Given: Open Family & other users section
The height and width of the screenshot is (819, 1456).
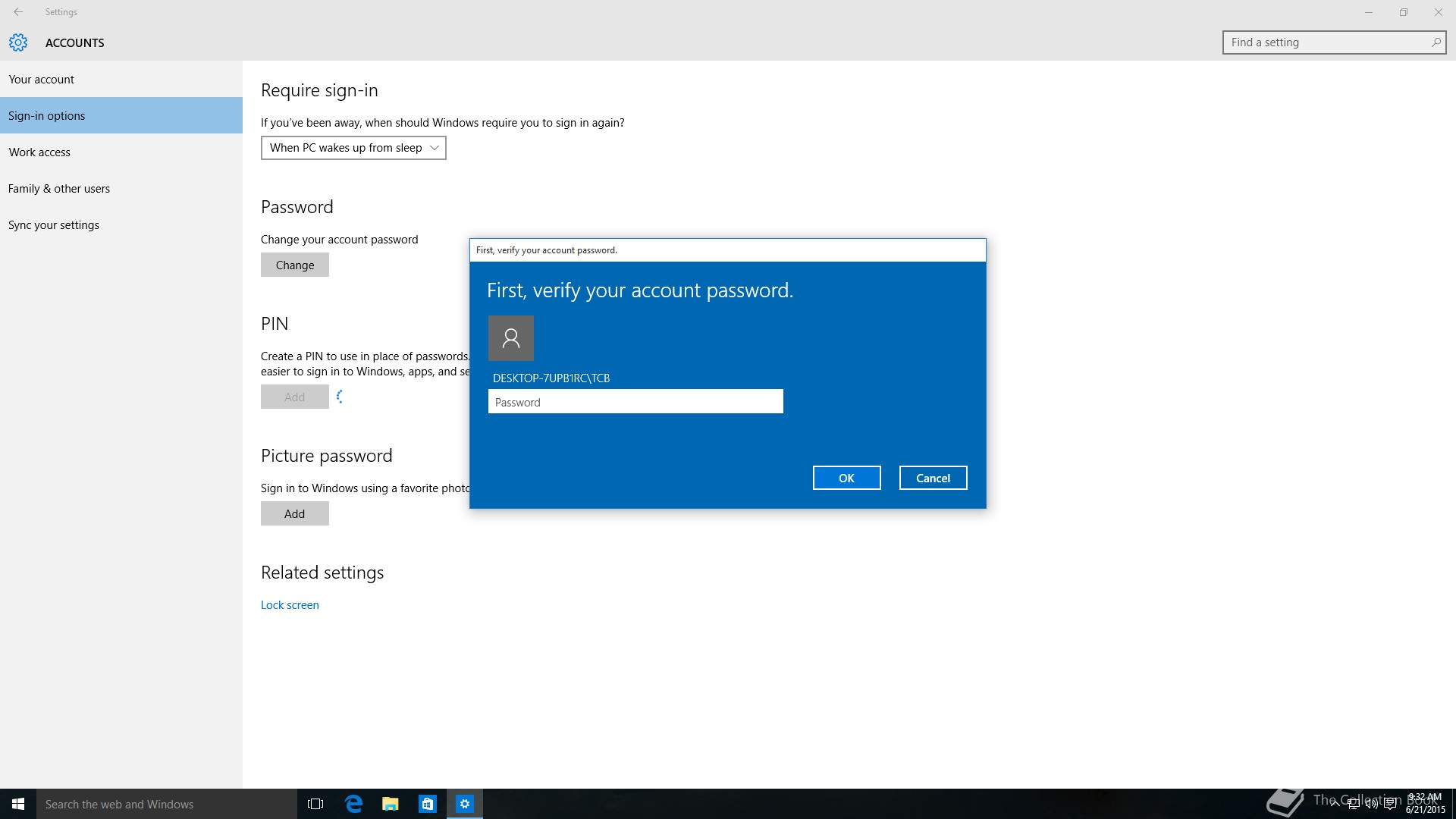Looking at the screenshot, I should [121, 188].
